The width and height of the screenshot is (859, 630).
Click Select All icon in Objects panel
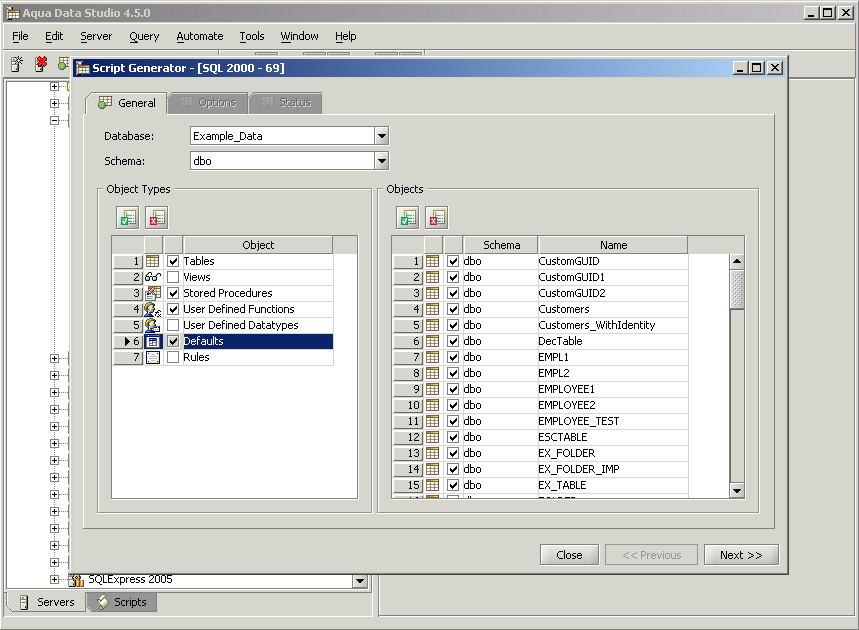[x=408, y=217]
